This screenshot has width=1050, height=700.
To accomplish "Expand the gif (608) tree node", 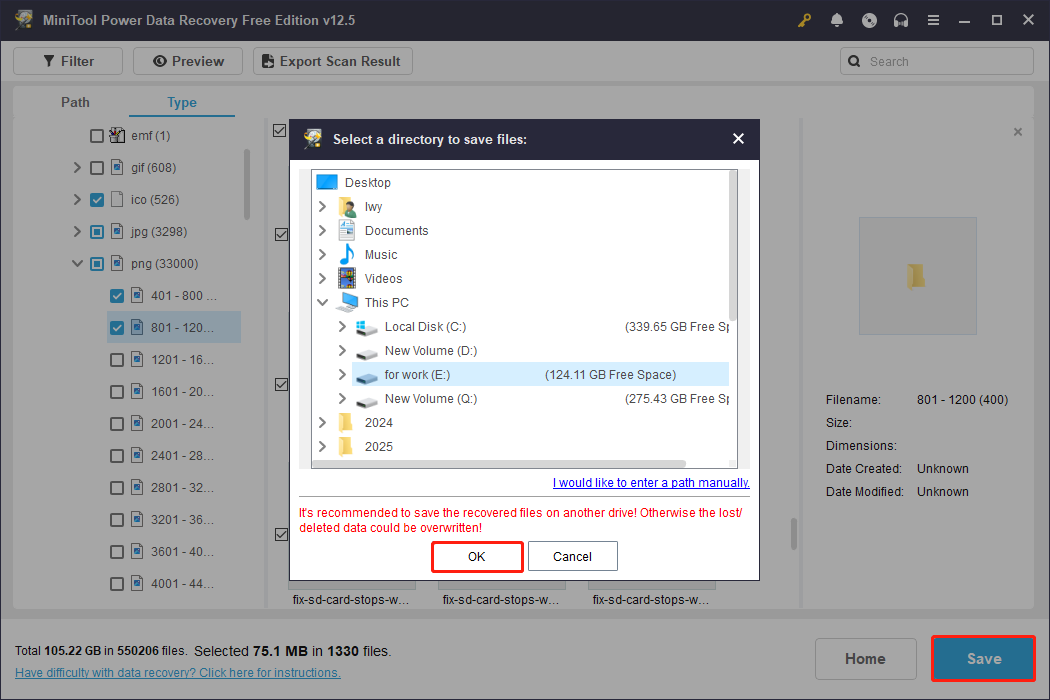I will point(77,167).
